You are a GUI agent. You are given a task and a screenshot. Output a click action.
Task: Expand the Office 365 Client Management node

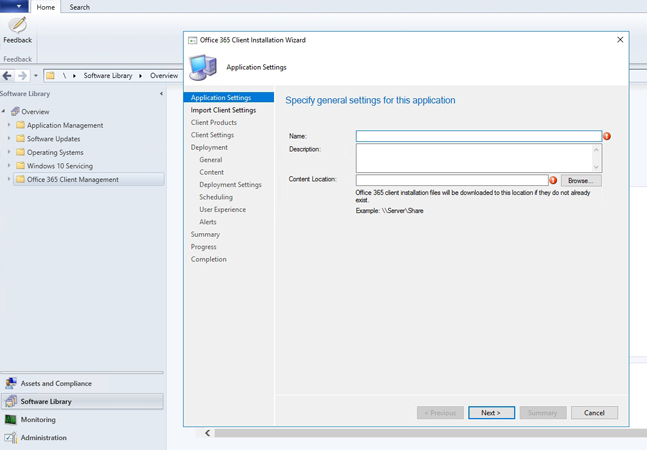pyautogui.click(x=9, y=179)
